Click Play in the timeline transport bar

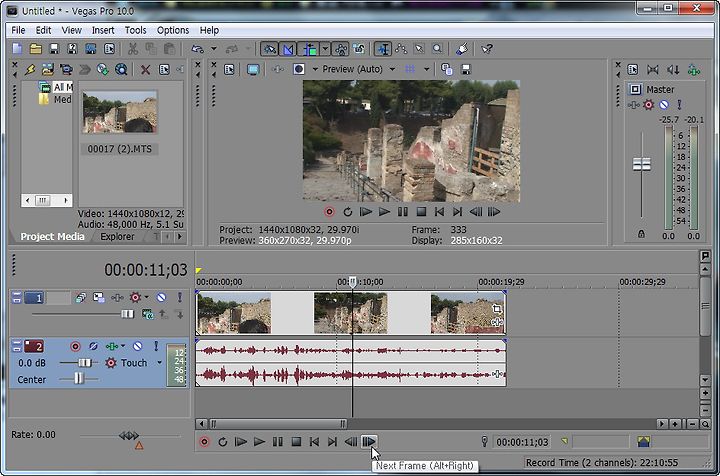pyautogui.click(x=259, y=442)
